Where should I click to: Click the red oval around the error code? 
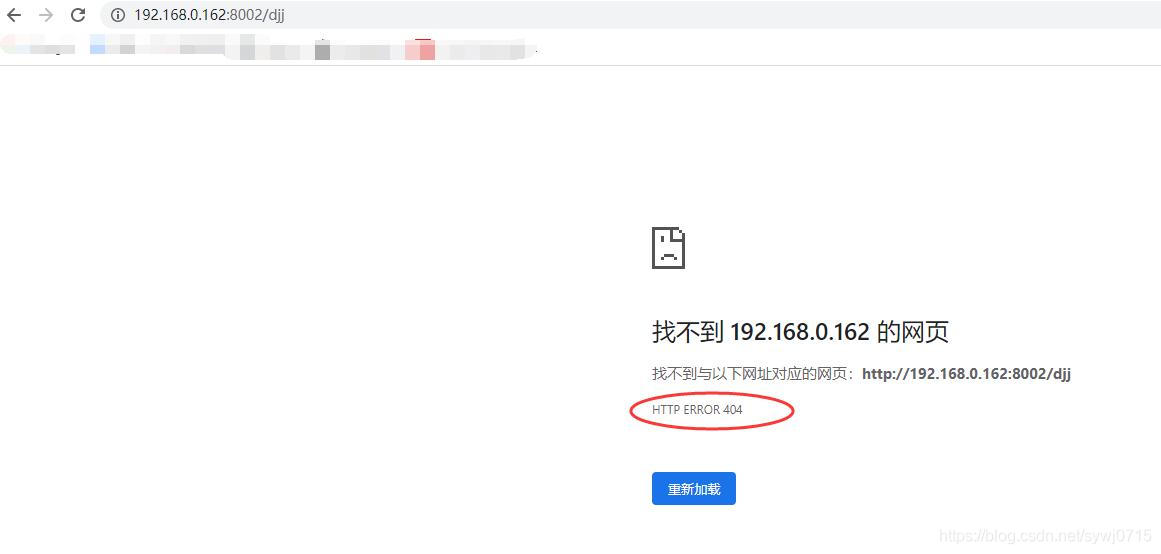(x=712, y=410)
